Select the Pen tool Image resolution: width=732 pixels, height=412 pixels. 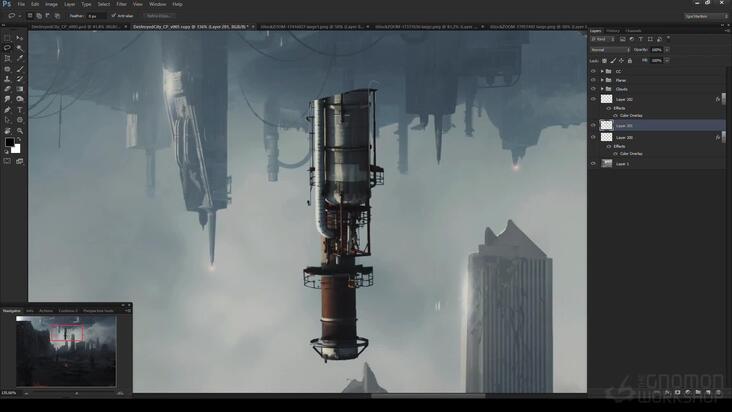point(7,110)
